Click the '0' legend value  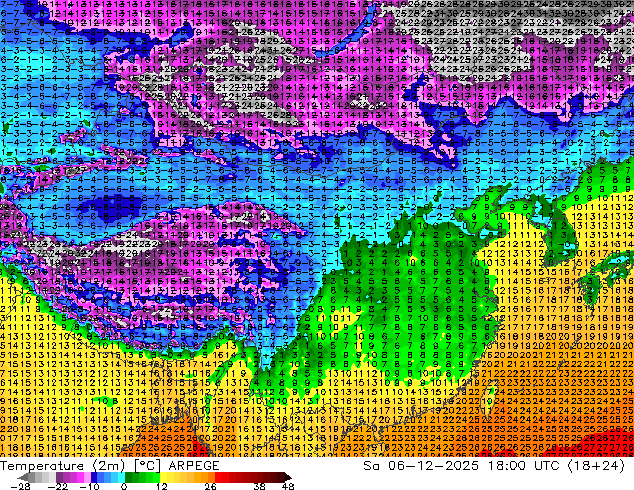(x=124, y=486)
